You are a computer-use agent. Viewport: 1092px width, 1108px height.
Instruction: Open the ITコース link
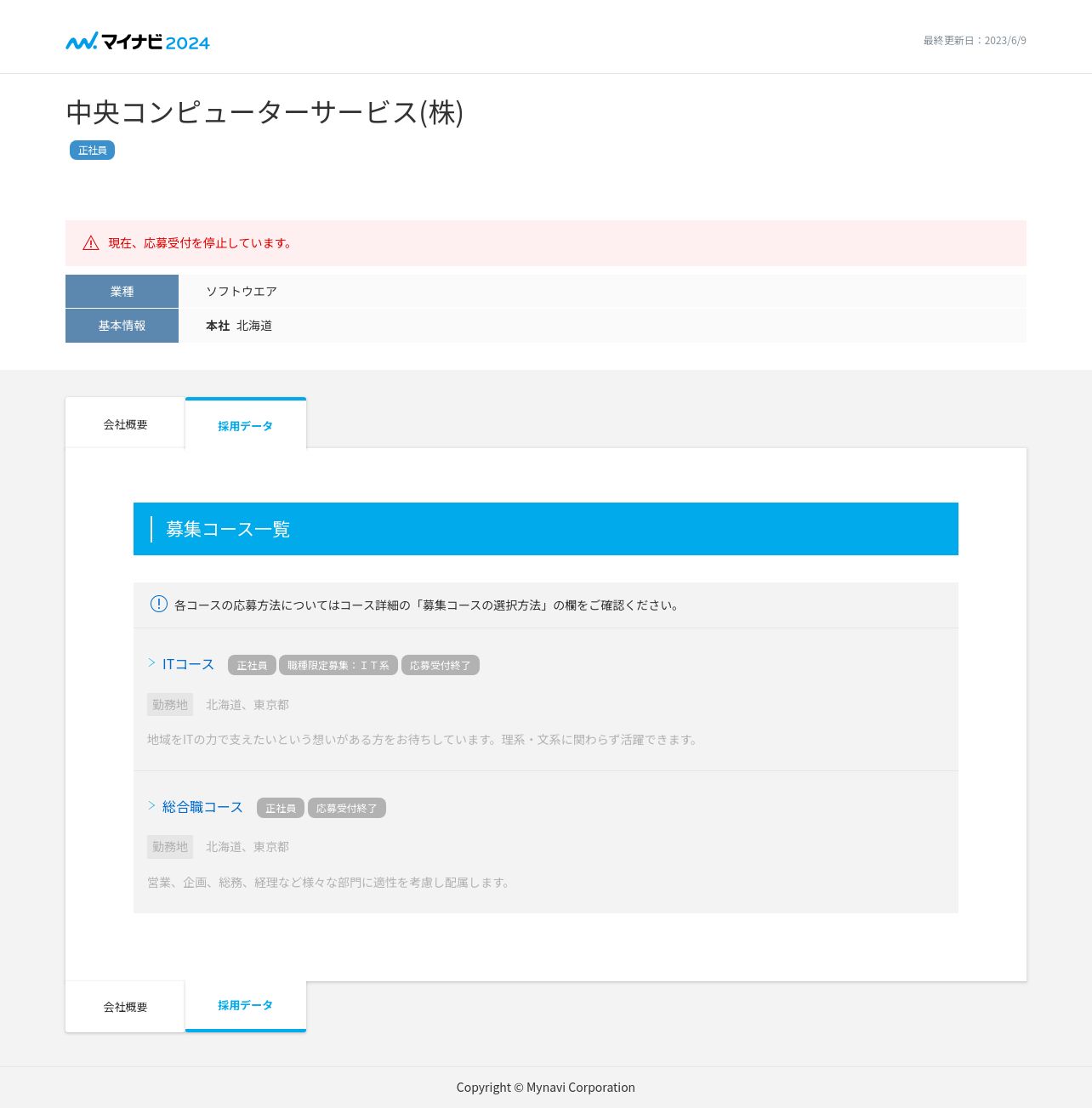pyautogui.click(x=188, y=664)
